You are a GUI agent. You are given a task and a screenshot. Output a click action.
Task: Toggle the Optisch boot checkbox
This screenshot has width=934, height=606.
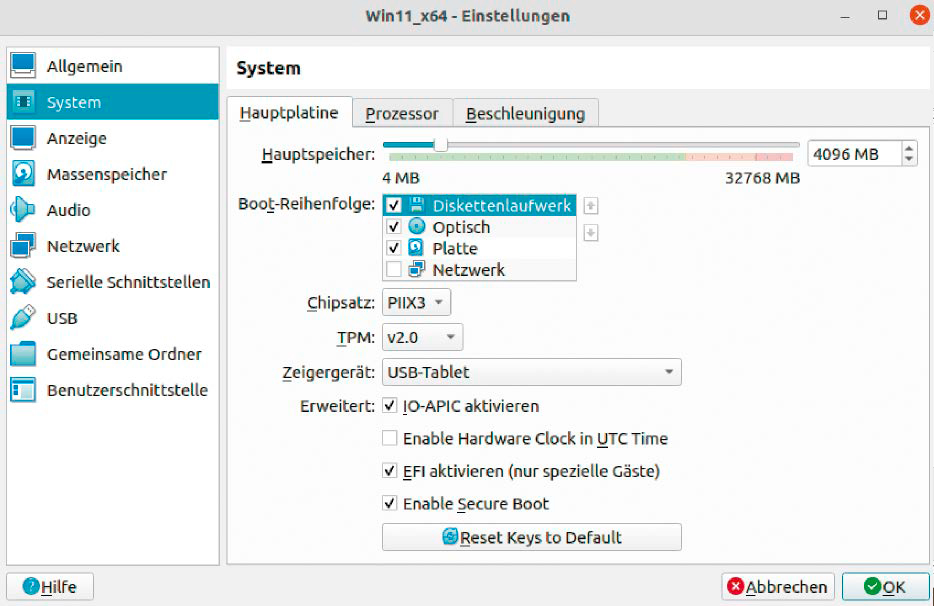click(x=394, y=226)
